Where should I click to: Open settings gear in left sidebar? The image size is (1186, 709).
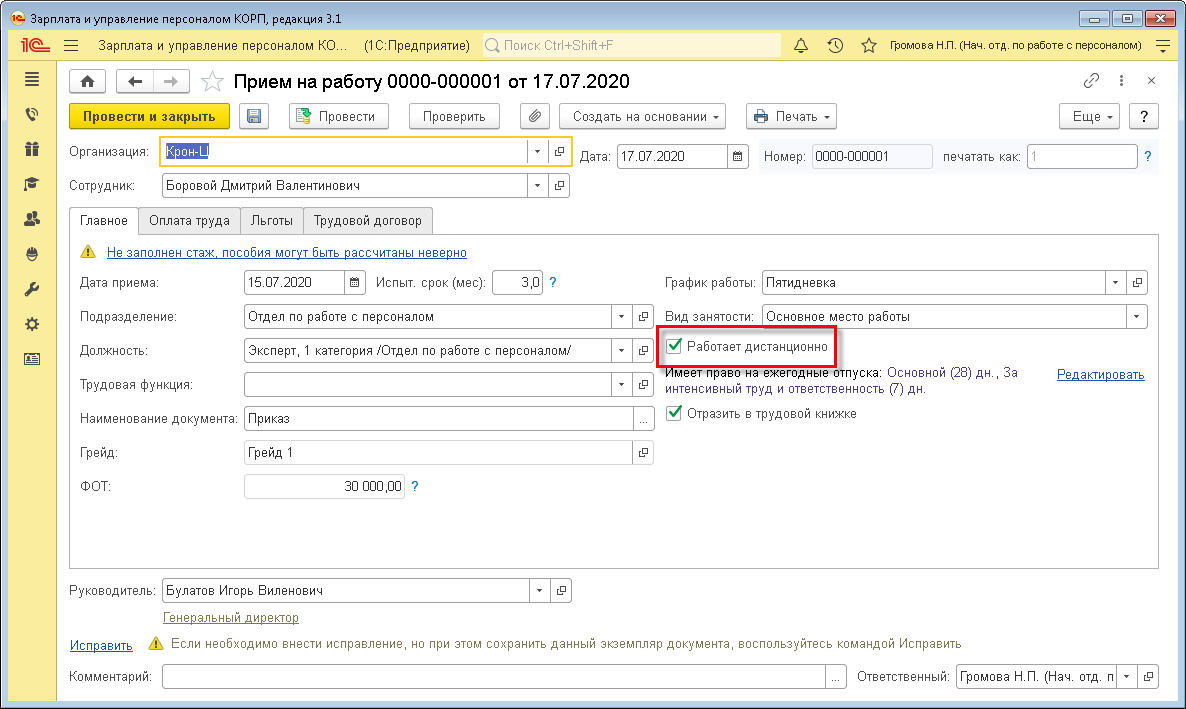tap(32, 324)
